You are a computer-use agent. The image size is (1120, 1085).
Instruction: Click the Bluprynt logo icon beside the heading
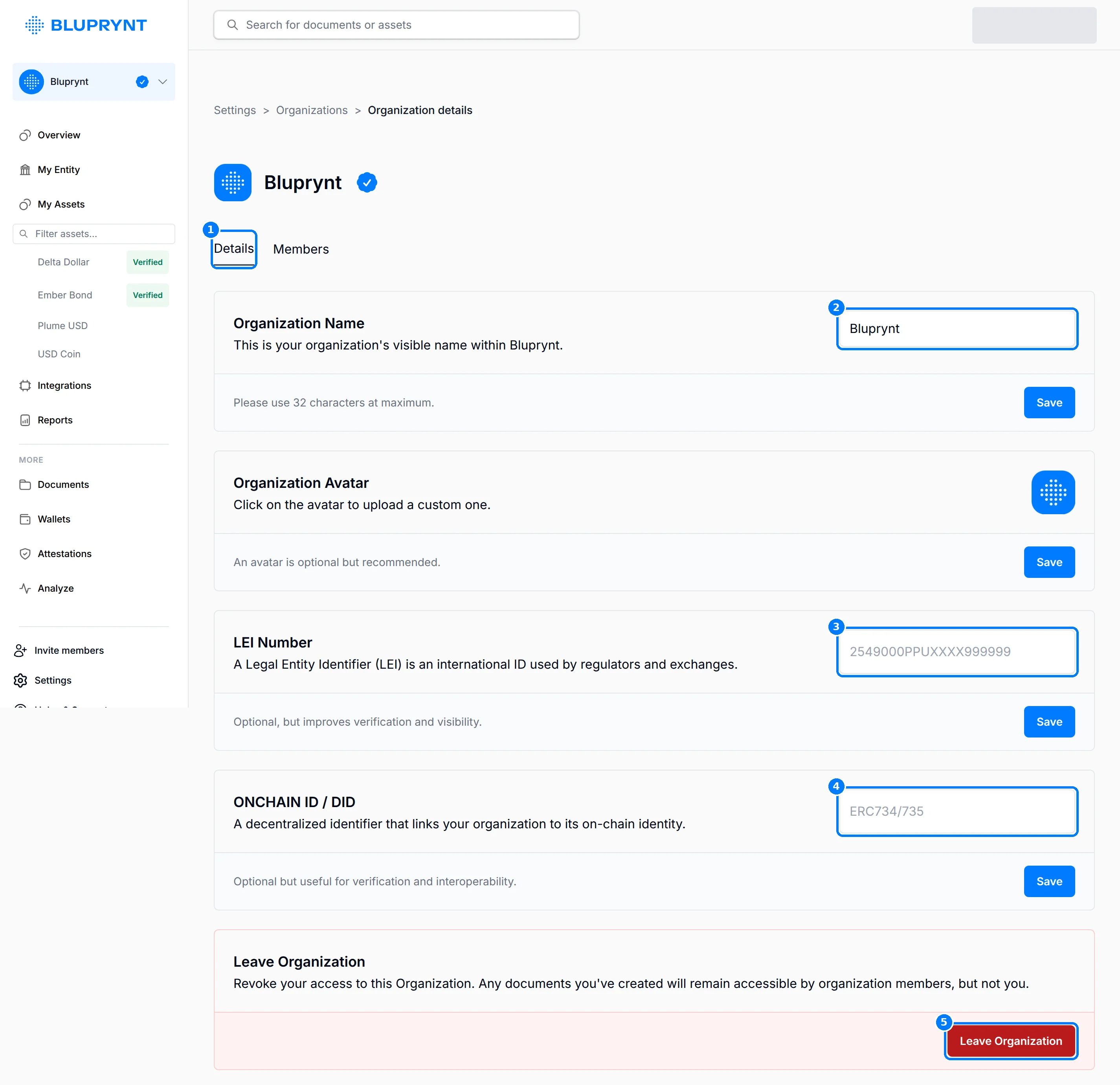tap(233, 183)
